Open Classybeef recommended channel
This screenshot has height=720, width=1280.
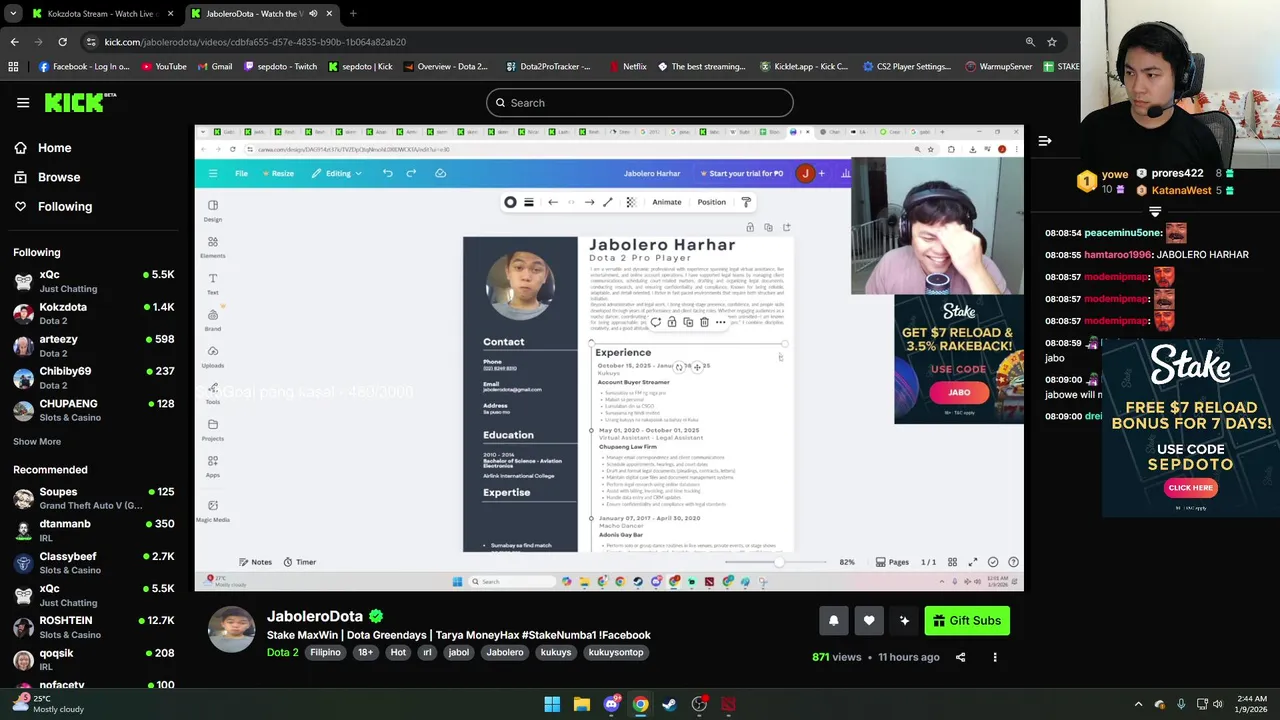pyautogui.click(x=93, y=563)
